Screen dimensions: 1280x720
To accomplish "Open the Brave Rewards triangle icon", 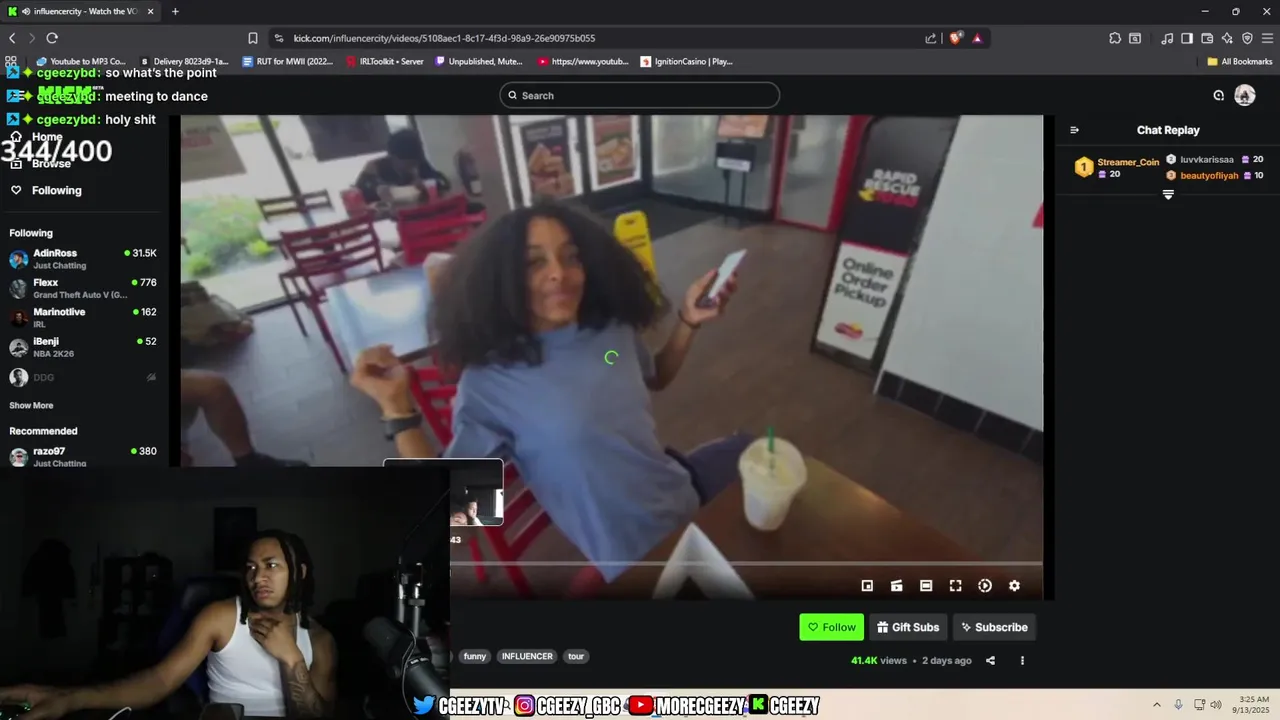I will pyautogui.click(x=977, y=38).
